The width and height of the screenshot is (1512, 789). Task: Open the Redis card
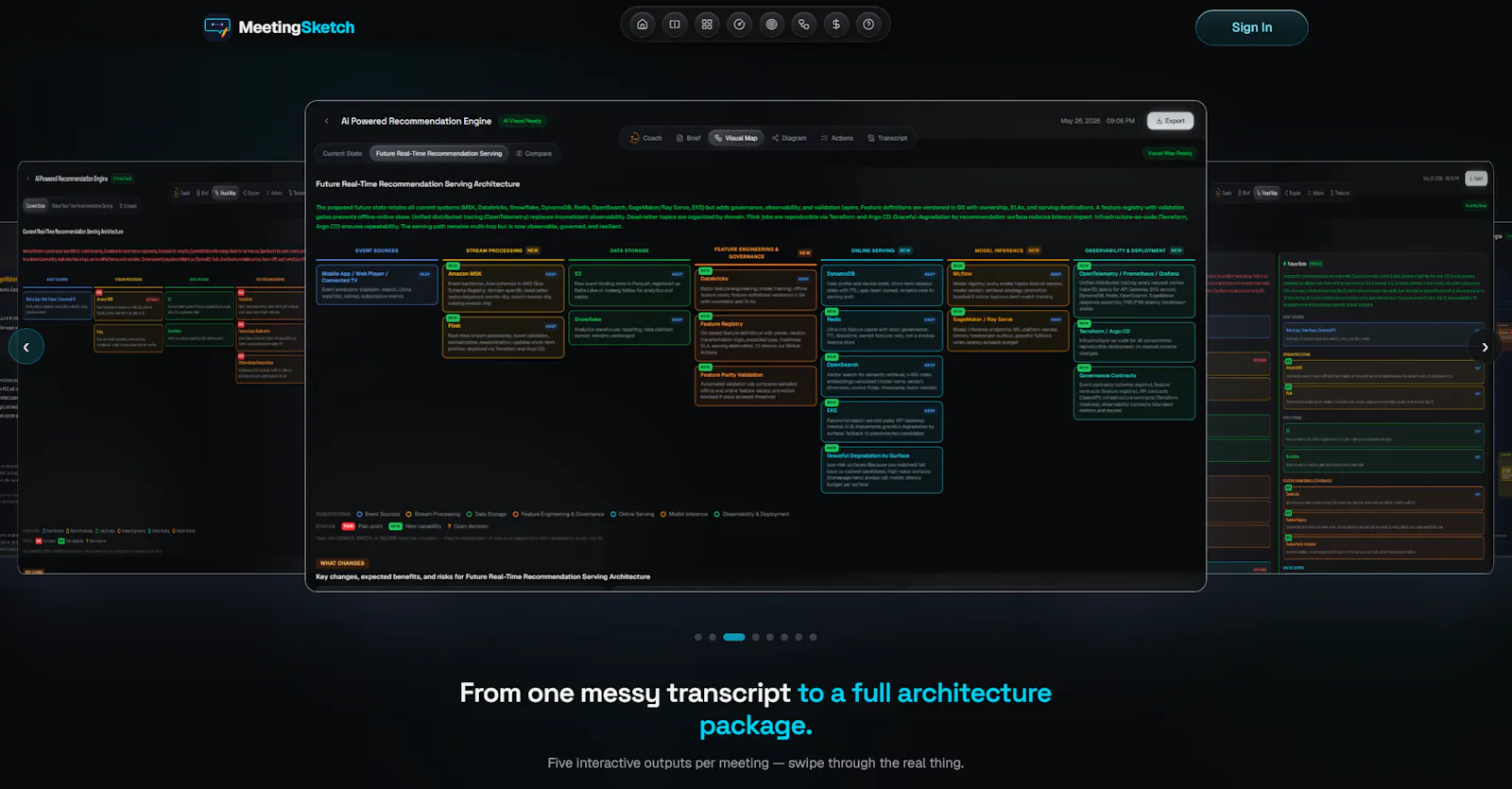tap(883, 330)
